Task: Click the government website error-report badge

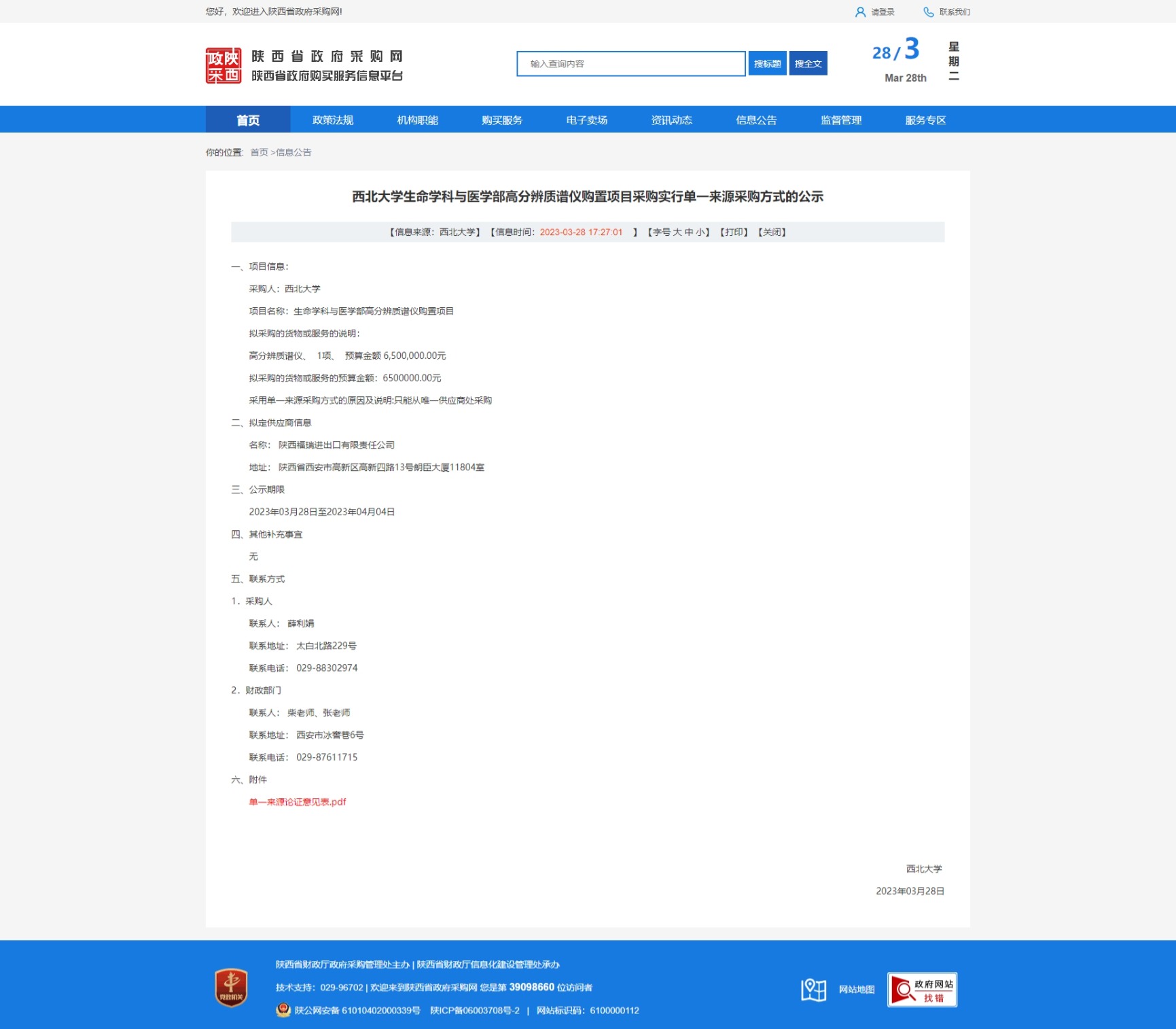Action: (x=922, y=990)
